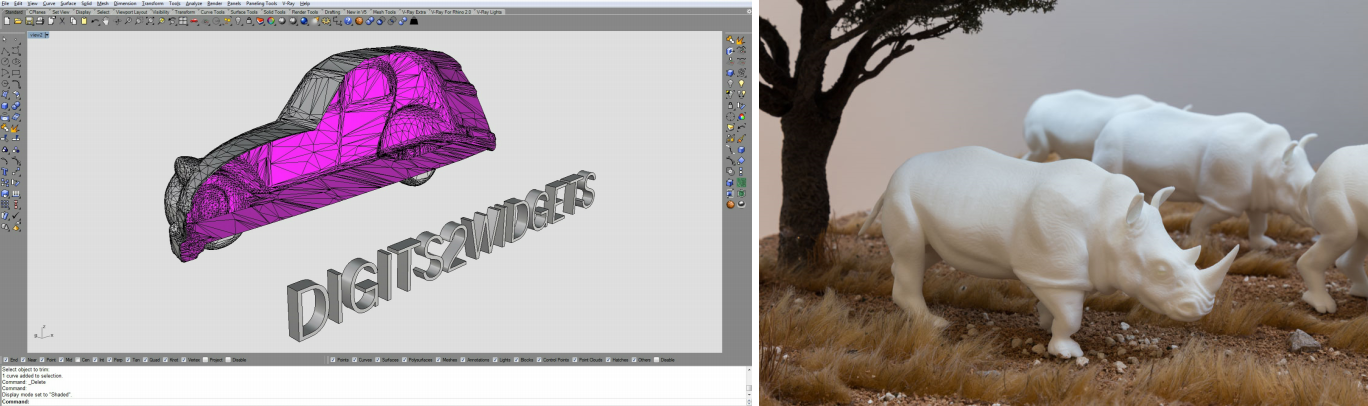The height and width of the screenshot is (406, 1368).
Task: Click the text 'Display mode set to "Shaded".'
Action: tap(37, 394)
